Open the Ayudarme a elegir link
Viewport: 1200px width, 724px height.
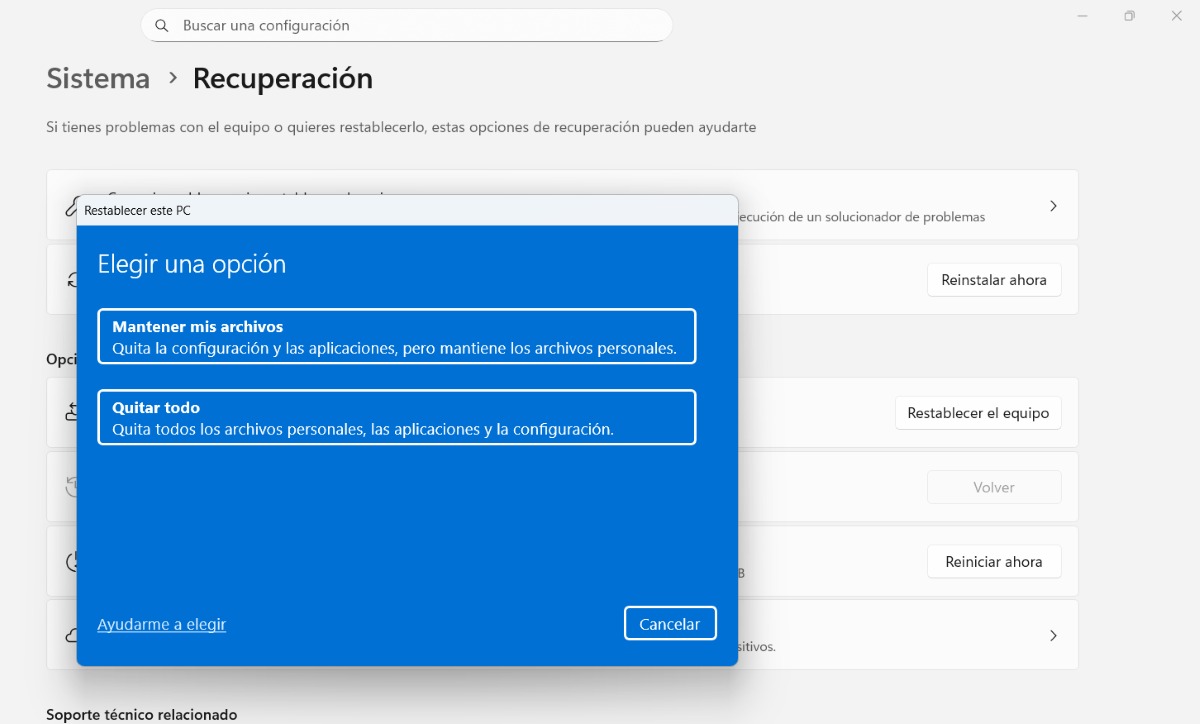tap(161, 623)
